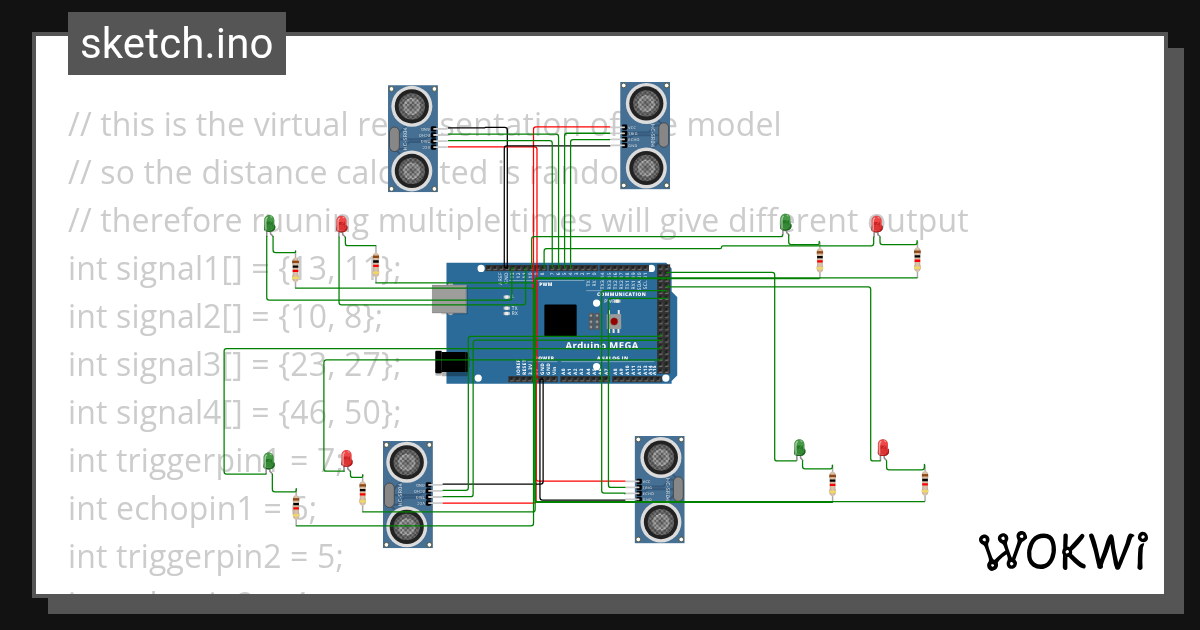Select the bottom-right red LED
Image resolution: width=1200 pixels, height=630 pixels.
coord(882,447)
